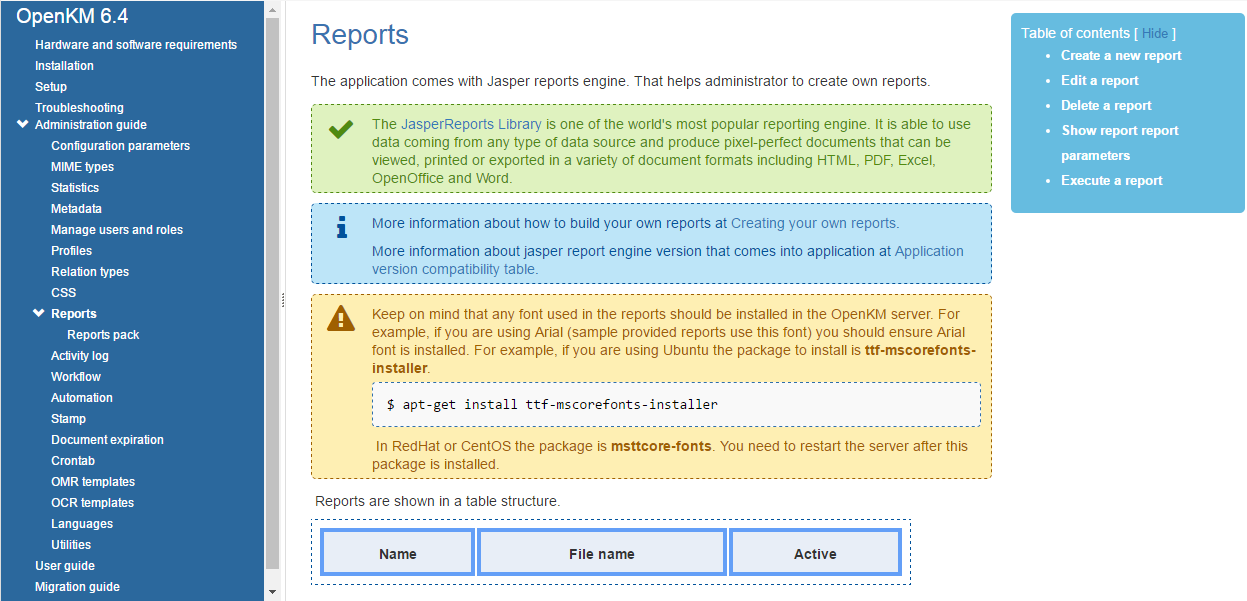1247x601 pixels.
Task: Open the Migration guide menu item
Action: coord(77,587)
